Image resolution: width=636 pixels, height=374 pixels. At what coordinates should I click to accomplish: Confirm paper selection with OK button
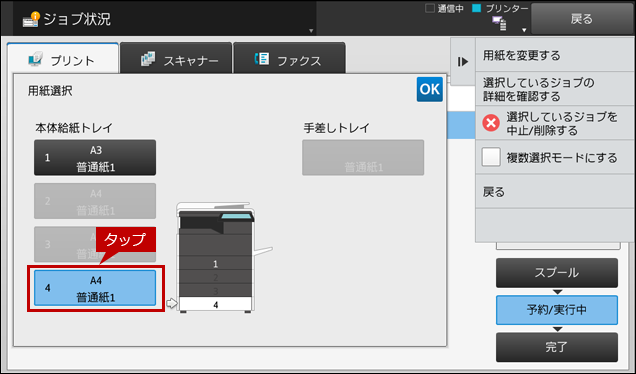(x=430, y=89)
